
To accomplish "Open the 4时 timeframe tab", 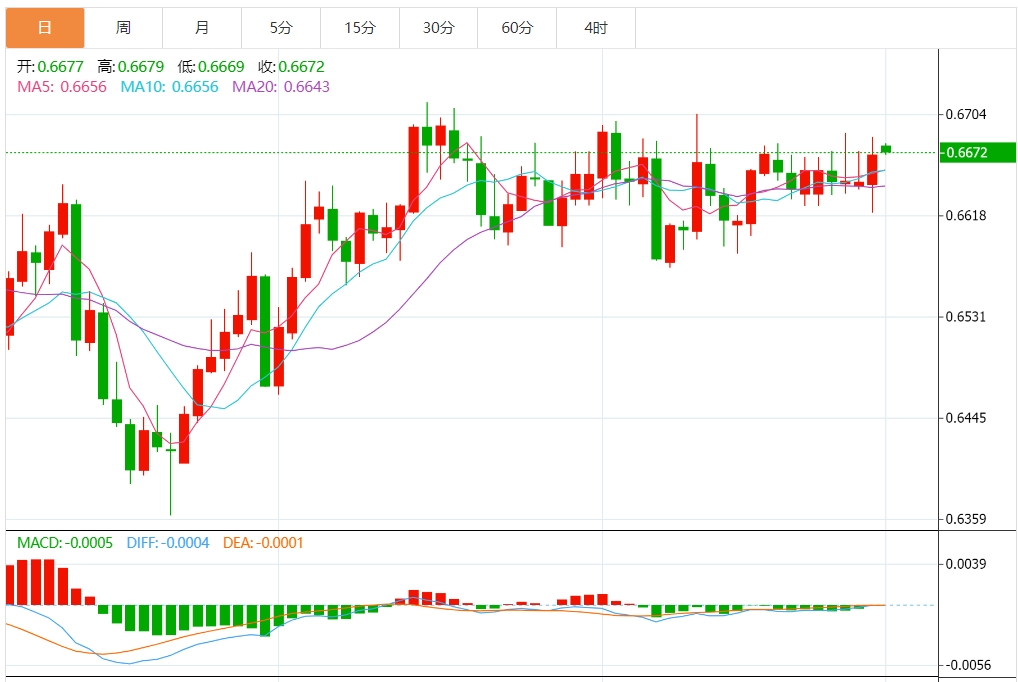I will pyautogui.click(x=596, y=28).
